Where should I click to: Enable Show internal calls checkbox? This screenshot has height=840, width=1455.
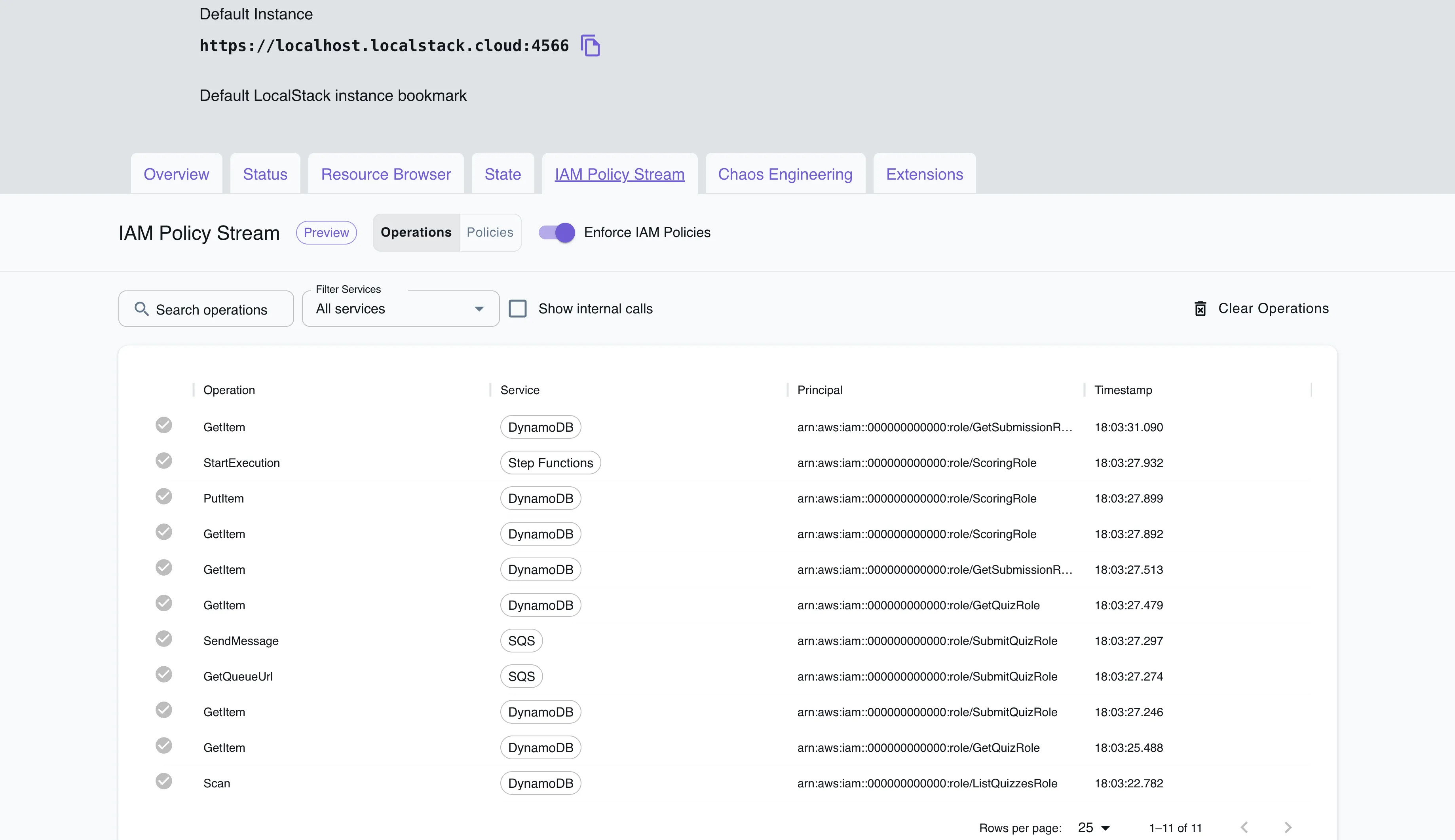pos(518,308)
